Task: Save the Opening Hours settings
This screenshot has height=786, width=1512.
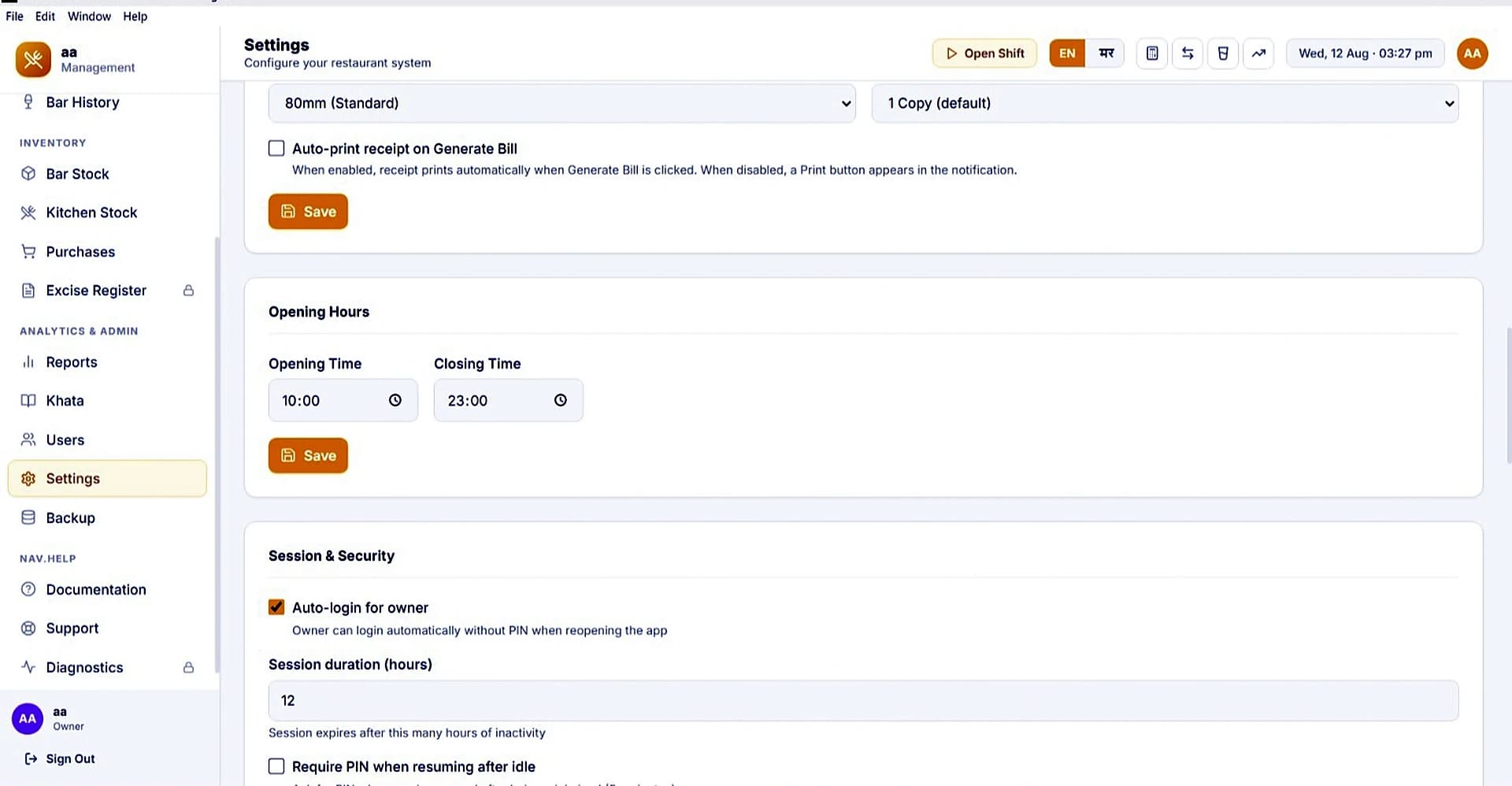Action: [308, 455]
